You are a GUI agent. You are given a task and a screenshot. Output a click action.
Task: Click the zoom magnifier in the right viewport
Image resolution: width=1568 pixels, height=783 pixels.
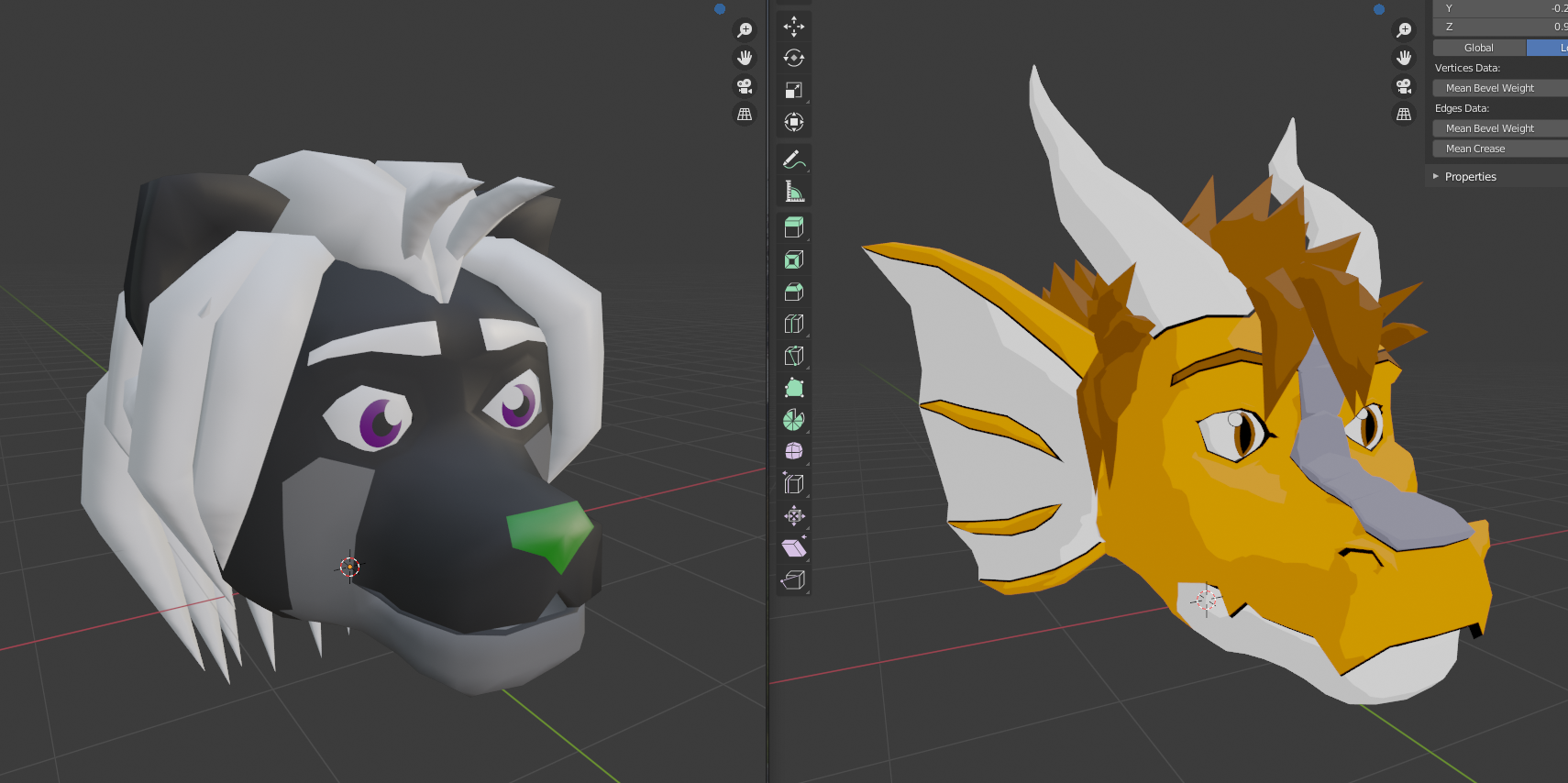coord(1404,30)
